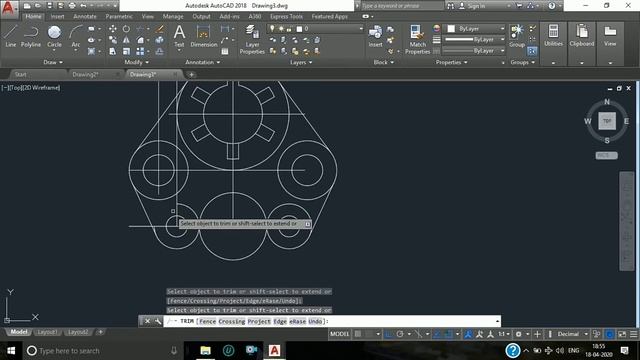Viewport: 640px width, 360px height.
Task: Click the Explode tool in Modify panel
Action: pos(160,40)
